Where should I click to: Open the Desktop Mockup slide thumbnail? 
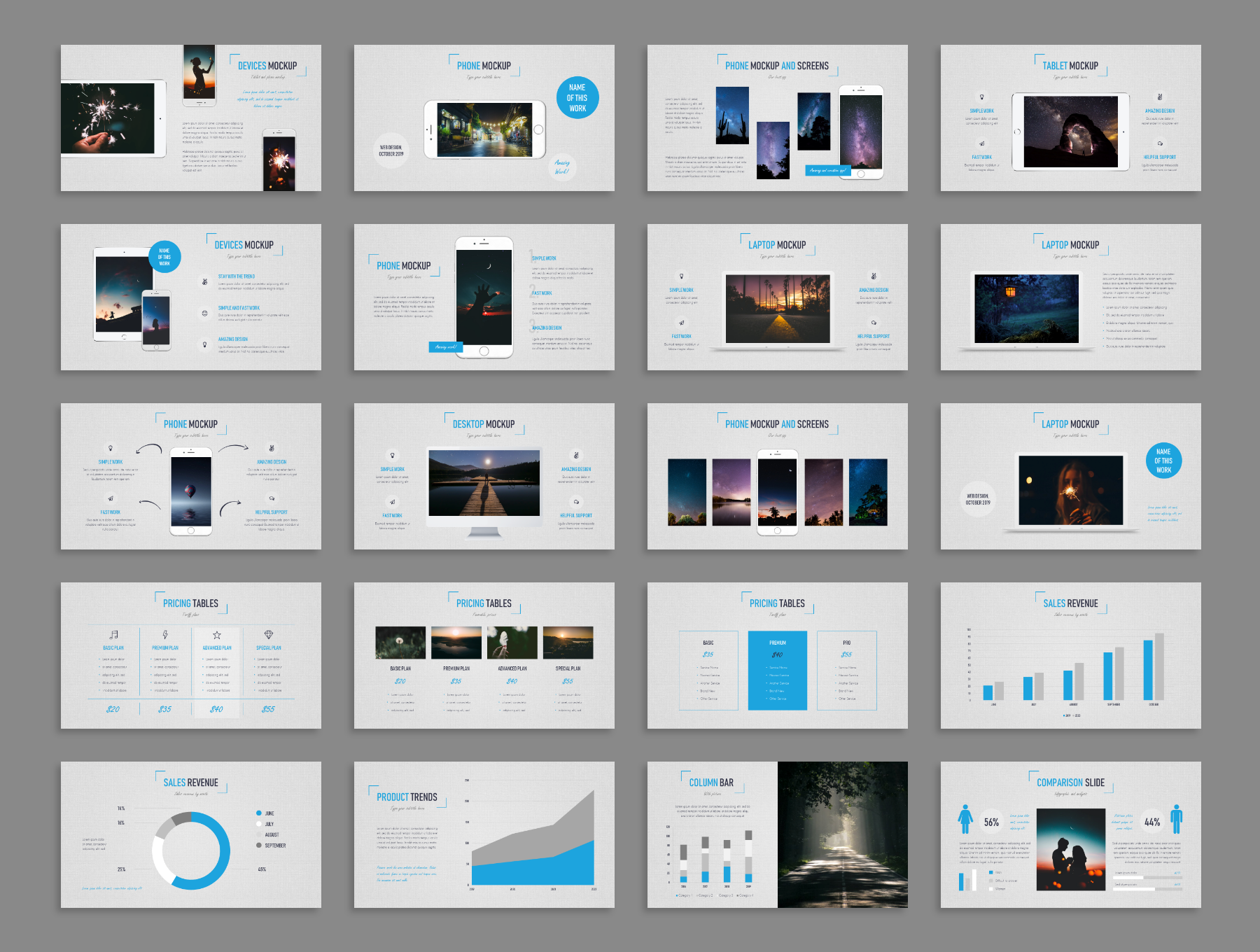point(484,476)
